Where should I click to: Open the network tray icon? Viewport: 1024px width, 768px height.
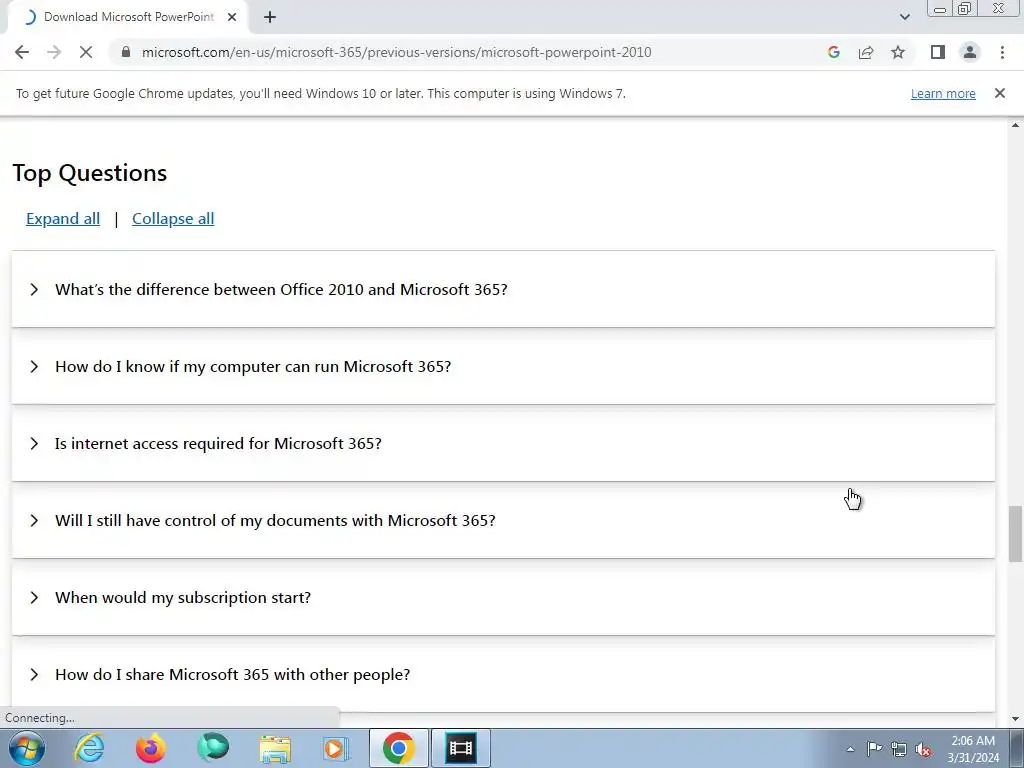point(899,749)
